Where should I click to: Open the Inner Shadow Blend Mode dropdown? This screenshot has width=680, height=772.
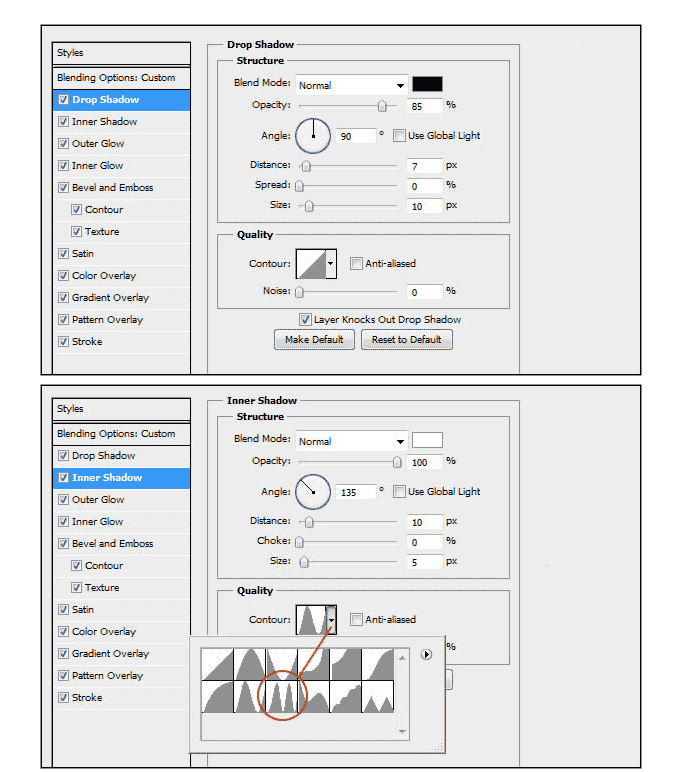351,441
